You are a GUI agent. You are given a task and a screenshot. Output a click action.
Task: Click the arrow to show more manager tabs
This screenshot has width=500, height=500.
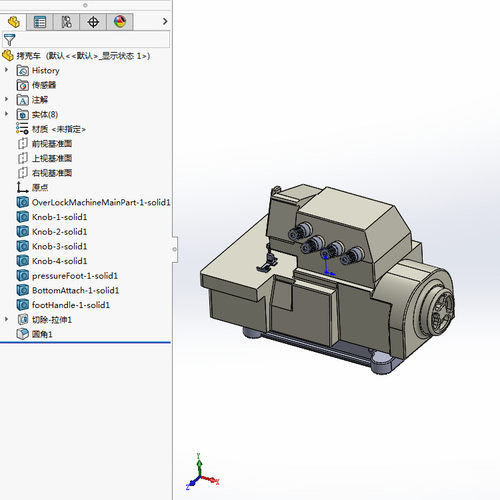coord(165,22)
